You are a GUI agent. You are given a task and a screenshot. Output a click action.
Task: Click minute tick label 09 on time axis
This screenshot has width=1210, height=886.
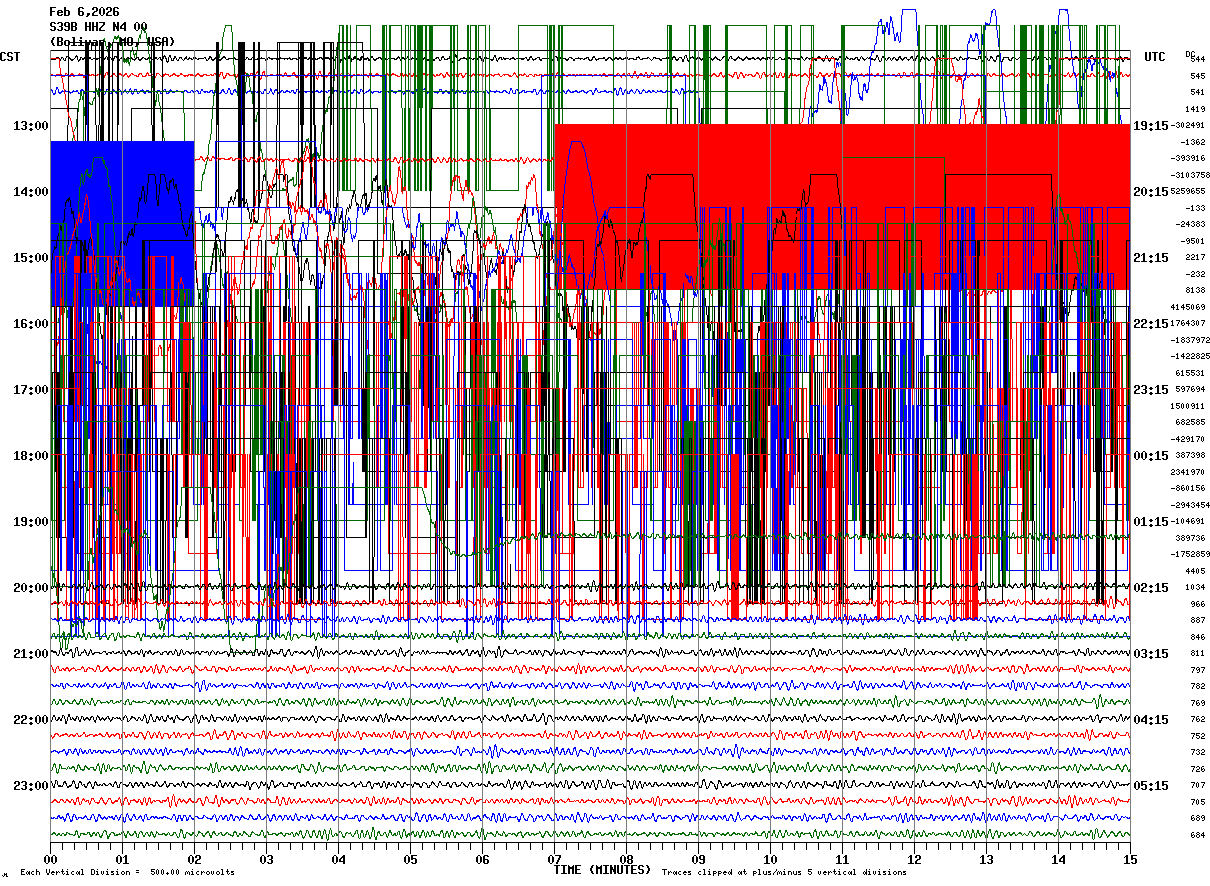[698, 859]
